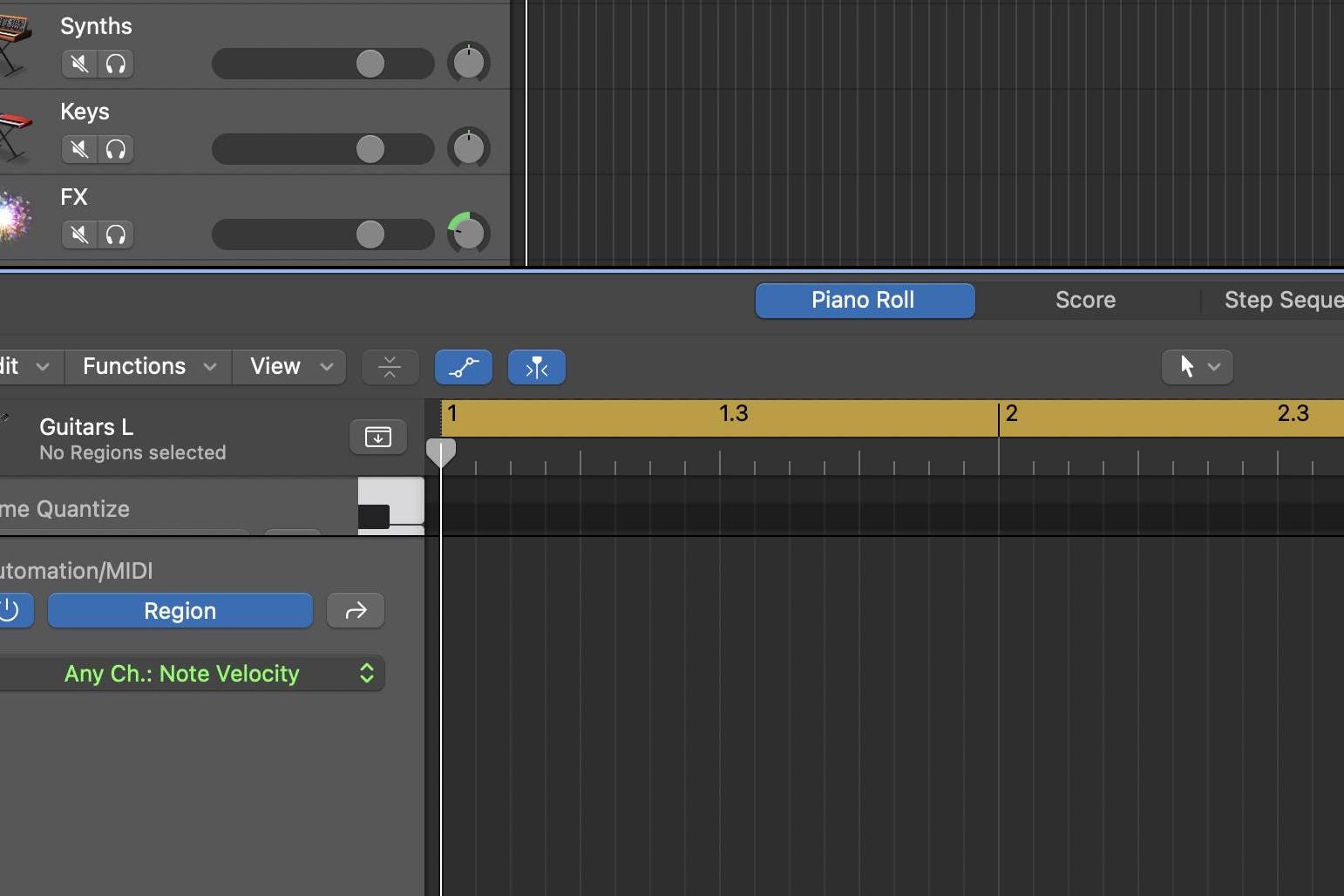Click position 2.3 on the ruler
1344x896 pixels.
click(x=1293, y=413)
